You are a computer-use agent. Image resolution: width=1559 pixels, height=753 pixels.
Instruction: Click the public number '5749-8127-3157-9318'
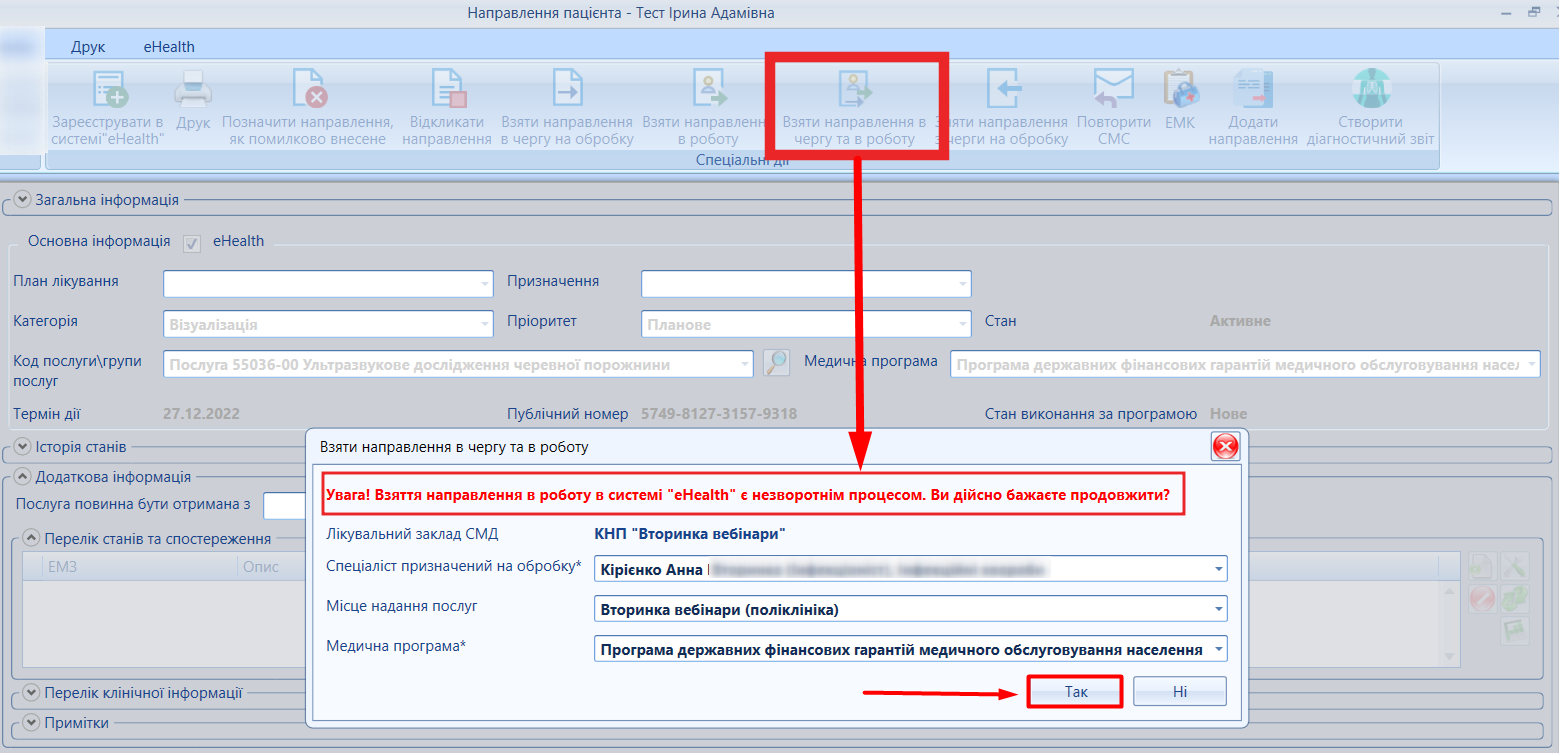719,414
